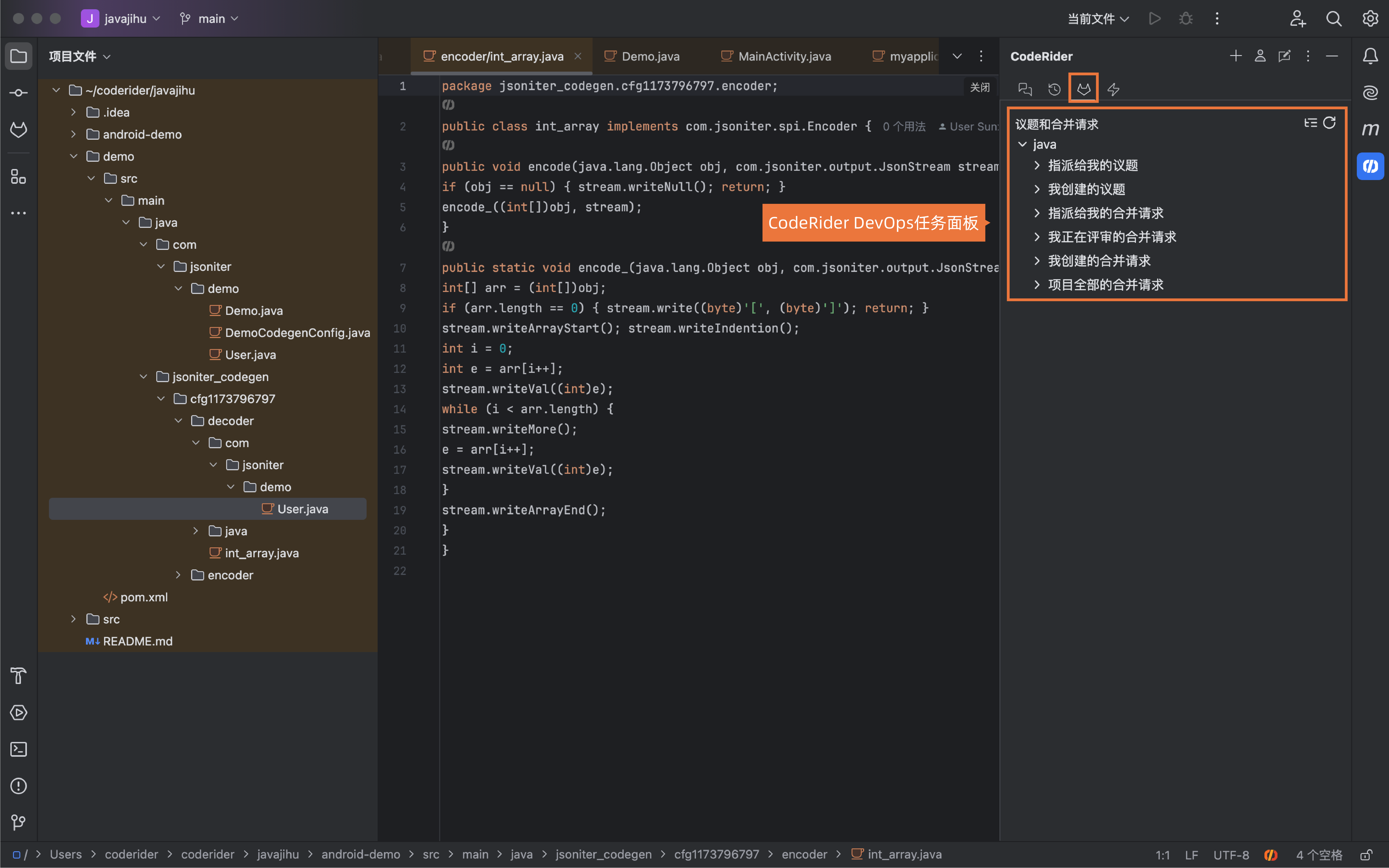Image resolution: width=1389 pixels, height=868 pixels.
Task: Collapse the android-demo folder's sibling demo folder
Action: click(x=73, y=156)
